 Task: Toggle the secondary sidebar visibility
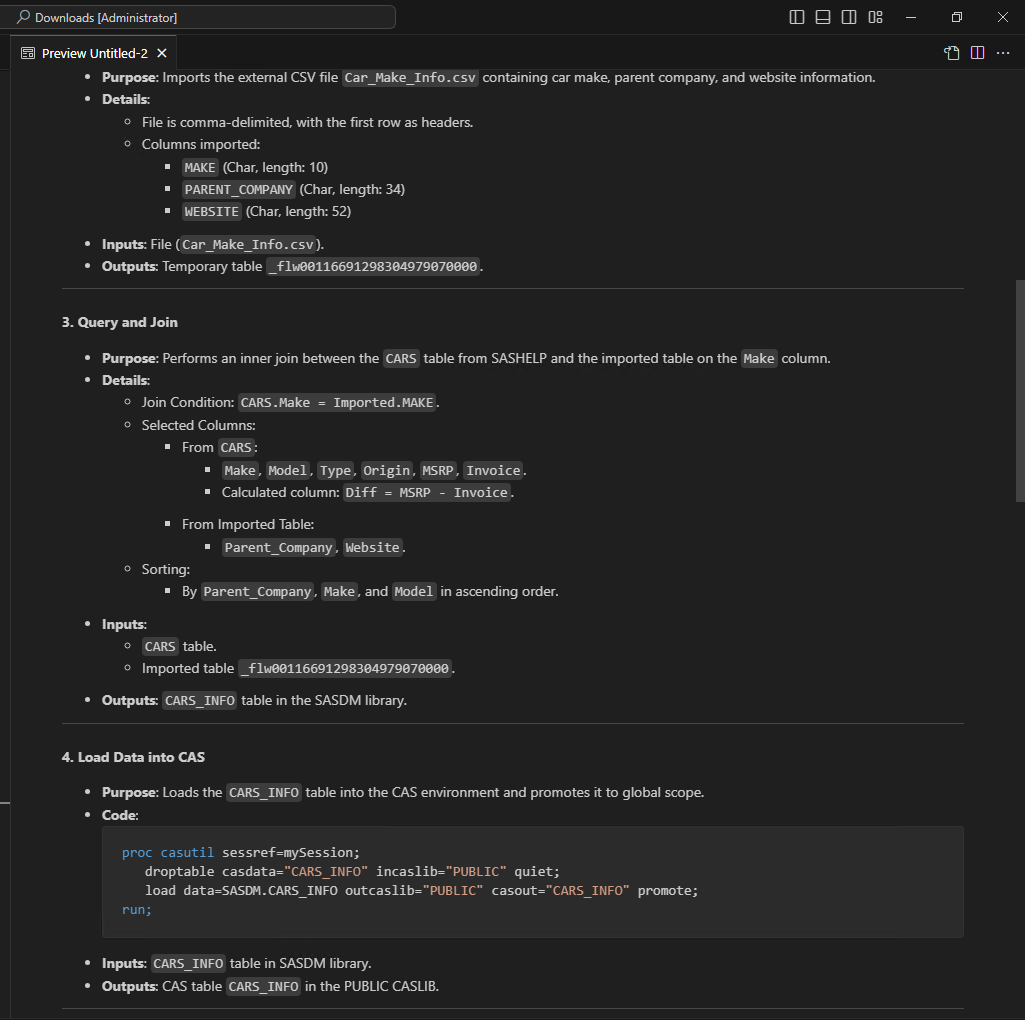(848, 17)
